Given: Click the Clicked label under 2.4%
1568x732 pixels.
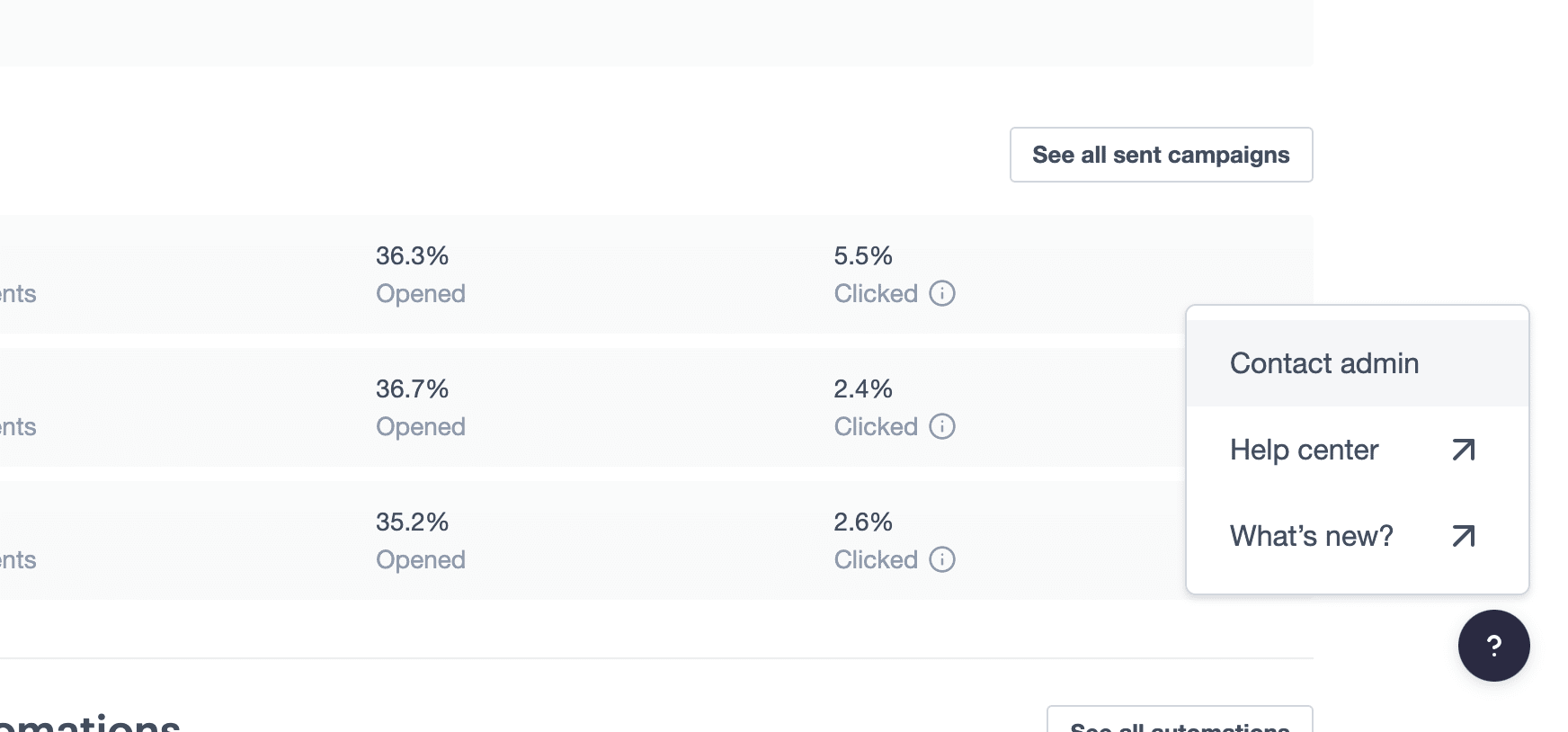Looking at the screenshot, I should tap(875, 427).
